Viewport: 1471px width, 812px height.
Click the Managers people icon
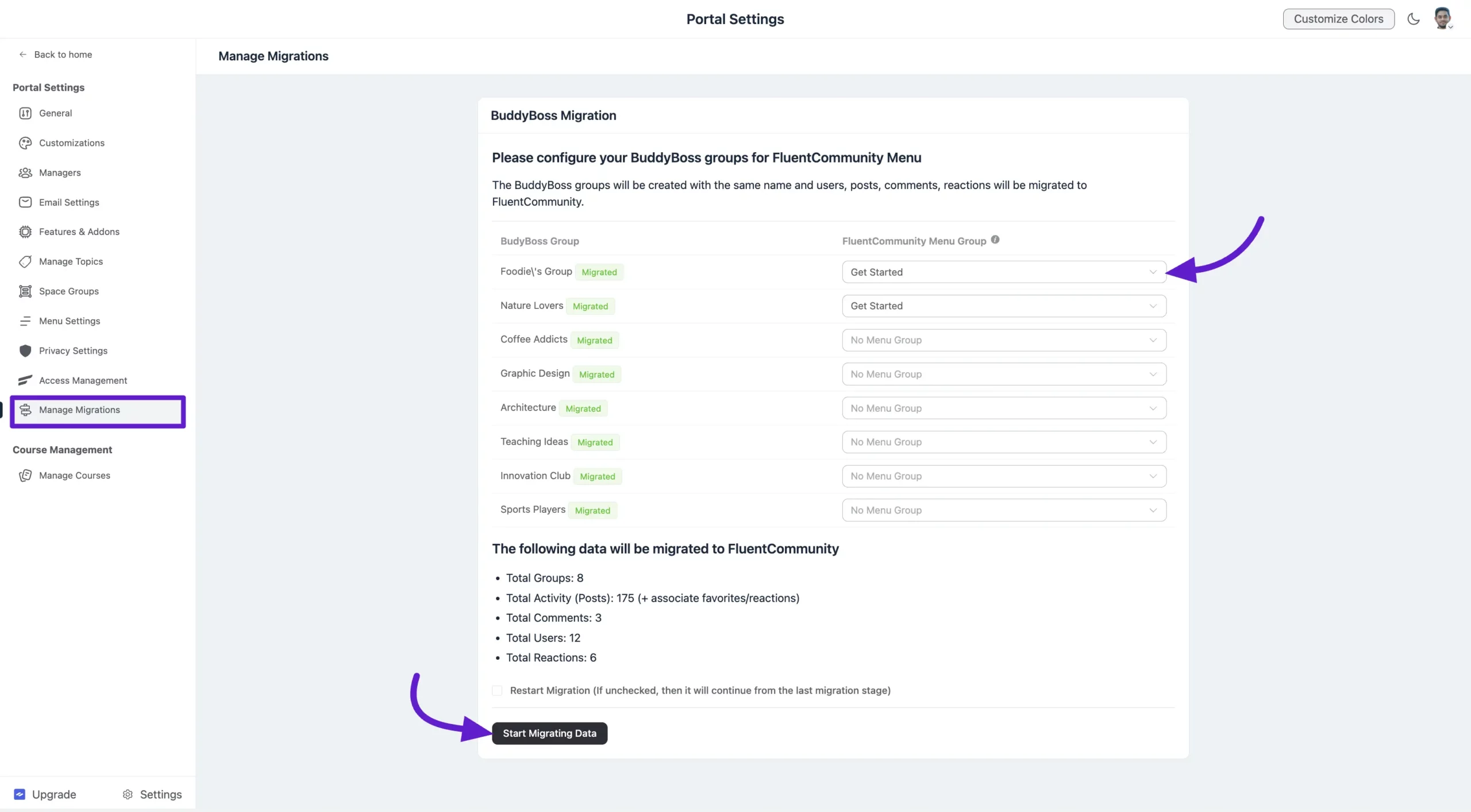pyautogui.click(x=25, y=173)
